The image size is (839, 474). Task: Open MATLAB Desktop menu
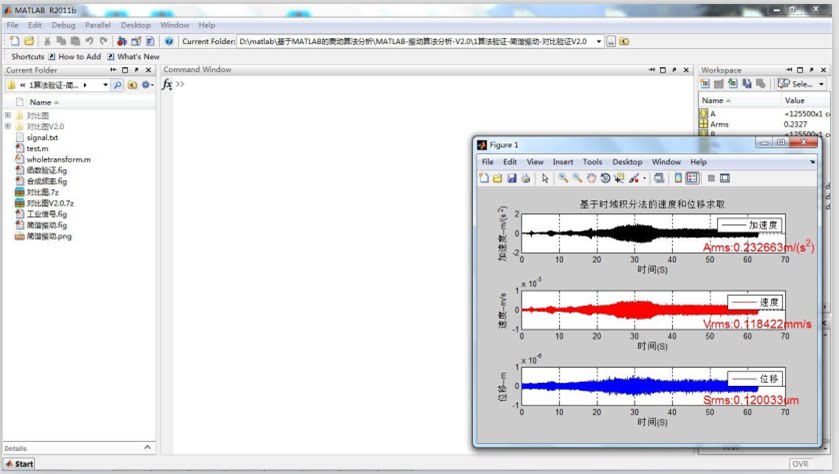(x=135, y=25)
